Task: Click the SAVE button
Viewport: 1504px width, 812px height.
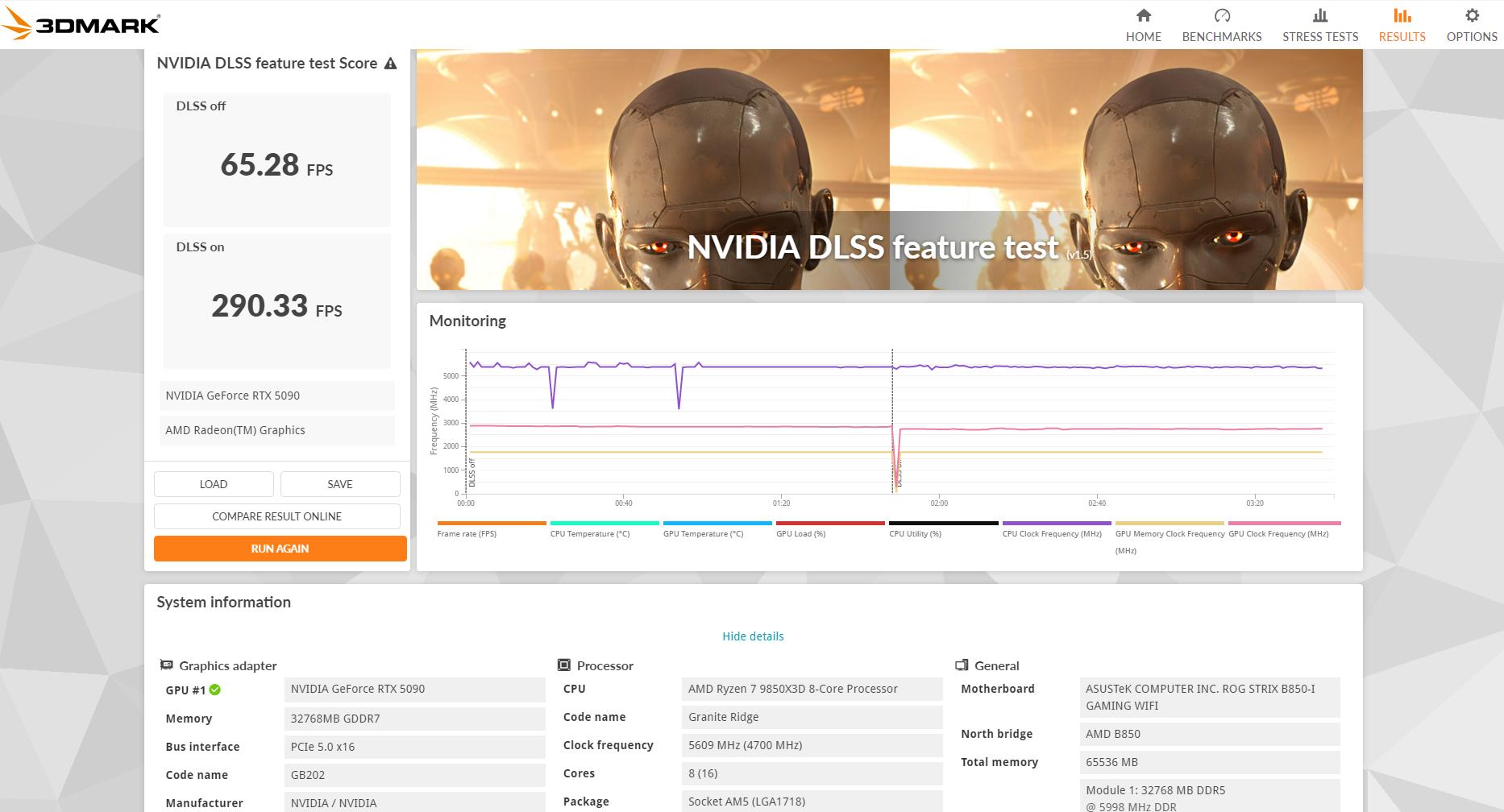Action: coord(340,484)
